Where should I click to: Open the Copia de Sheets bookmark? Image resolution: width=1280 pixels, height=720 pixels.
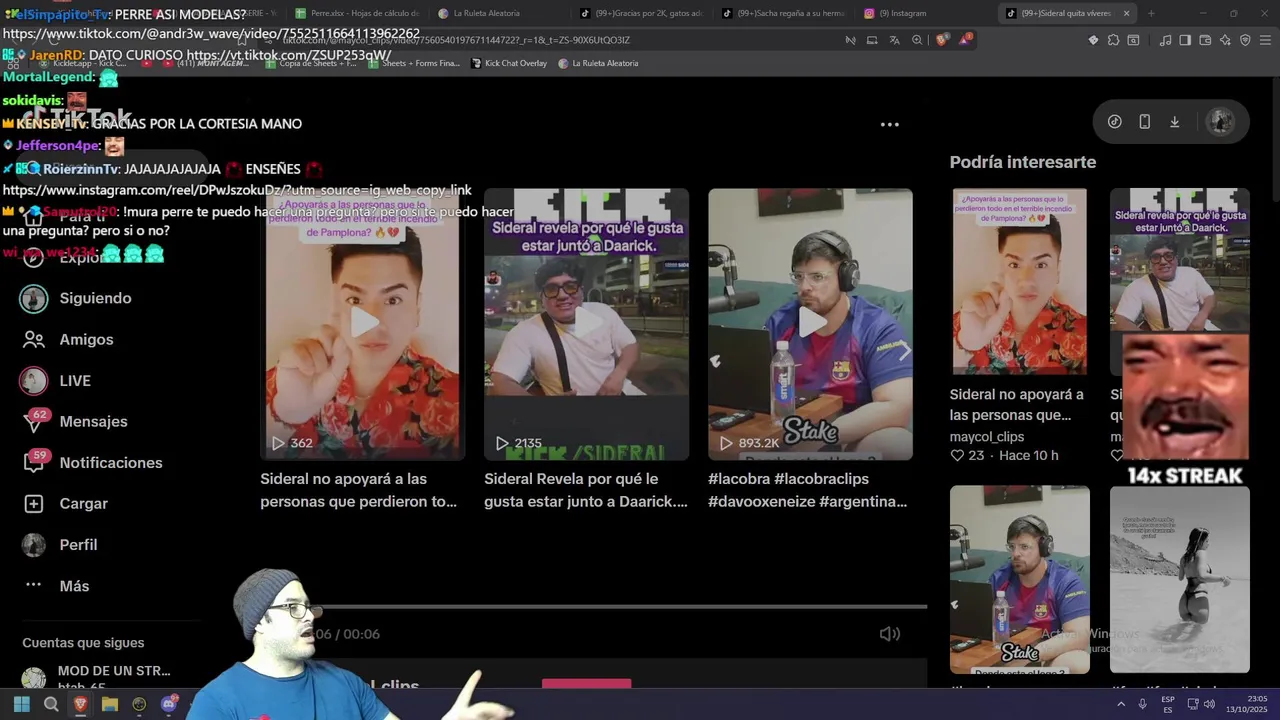coord(311,63)
